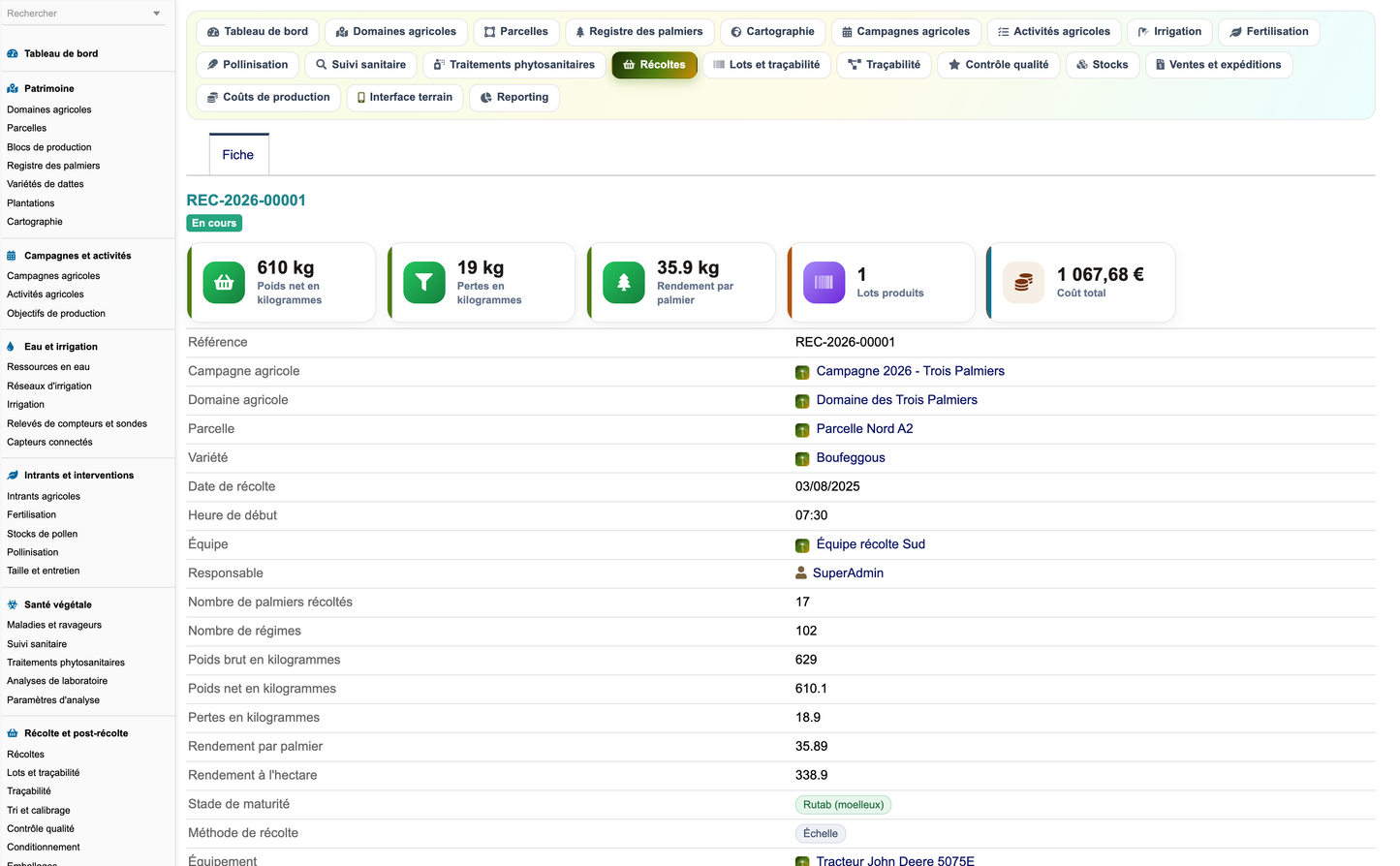Open Objectifs de production in the sidebar
Viewport: 1400px width, 866px height.
pos(56,314)
